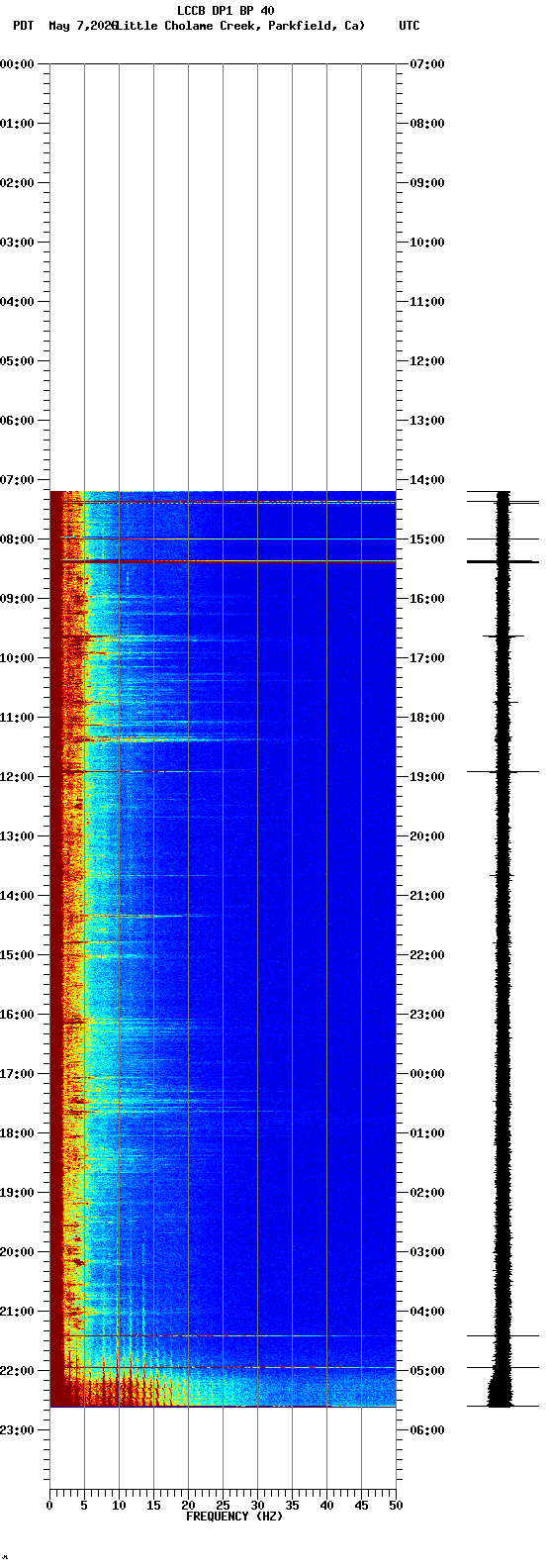This screenshot has height=1568, width=546.
Task: Click the '07:00' UTC time label
Action: coord(427,64)
